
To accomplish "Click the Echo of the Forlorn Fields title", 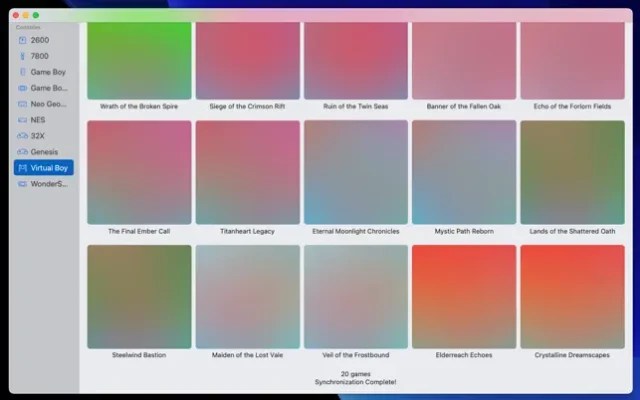I will tap(572, 106).
